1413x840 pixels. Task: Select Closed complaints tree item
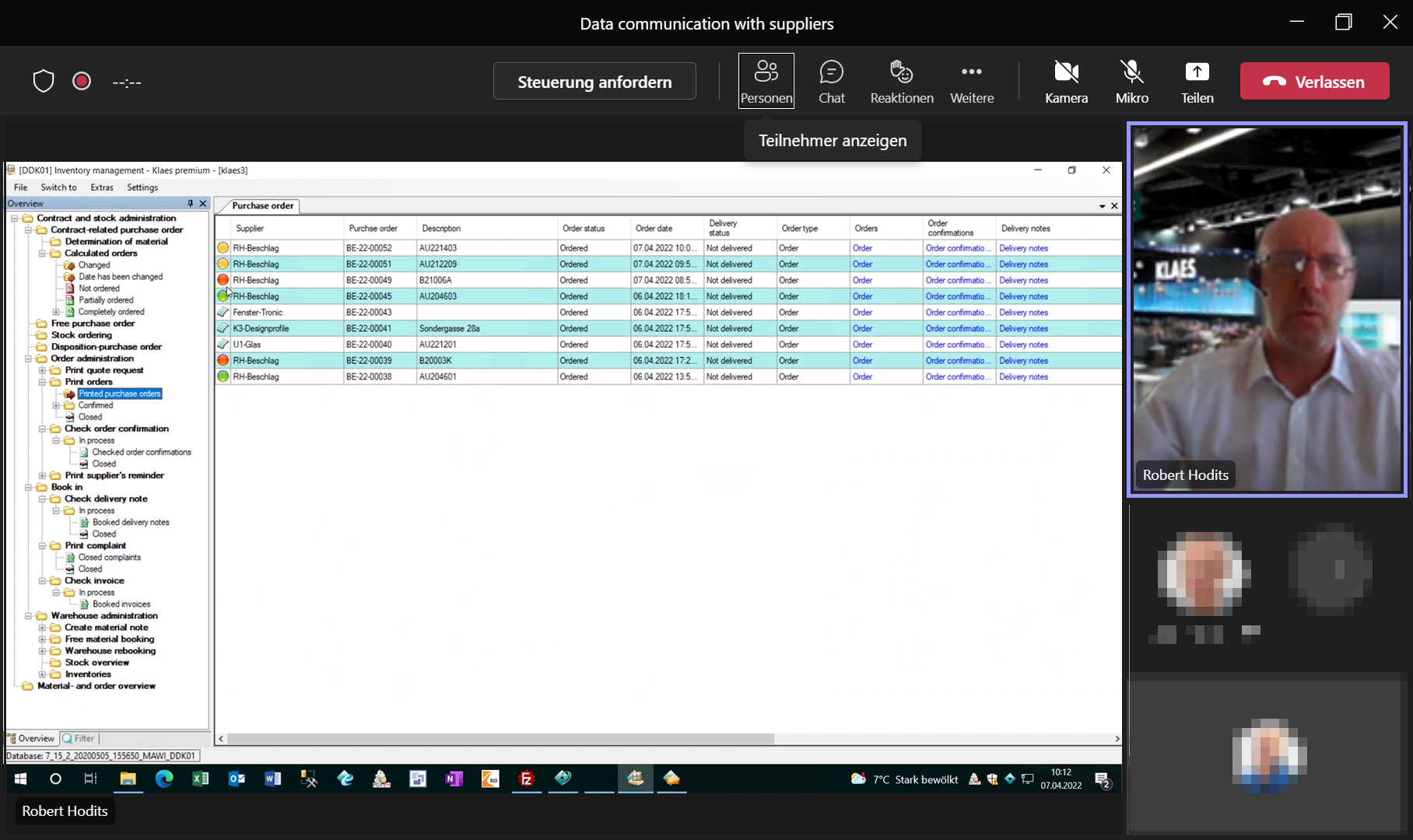pos(110,557)
